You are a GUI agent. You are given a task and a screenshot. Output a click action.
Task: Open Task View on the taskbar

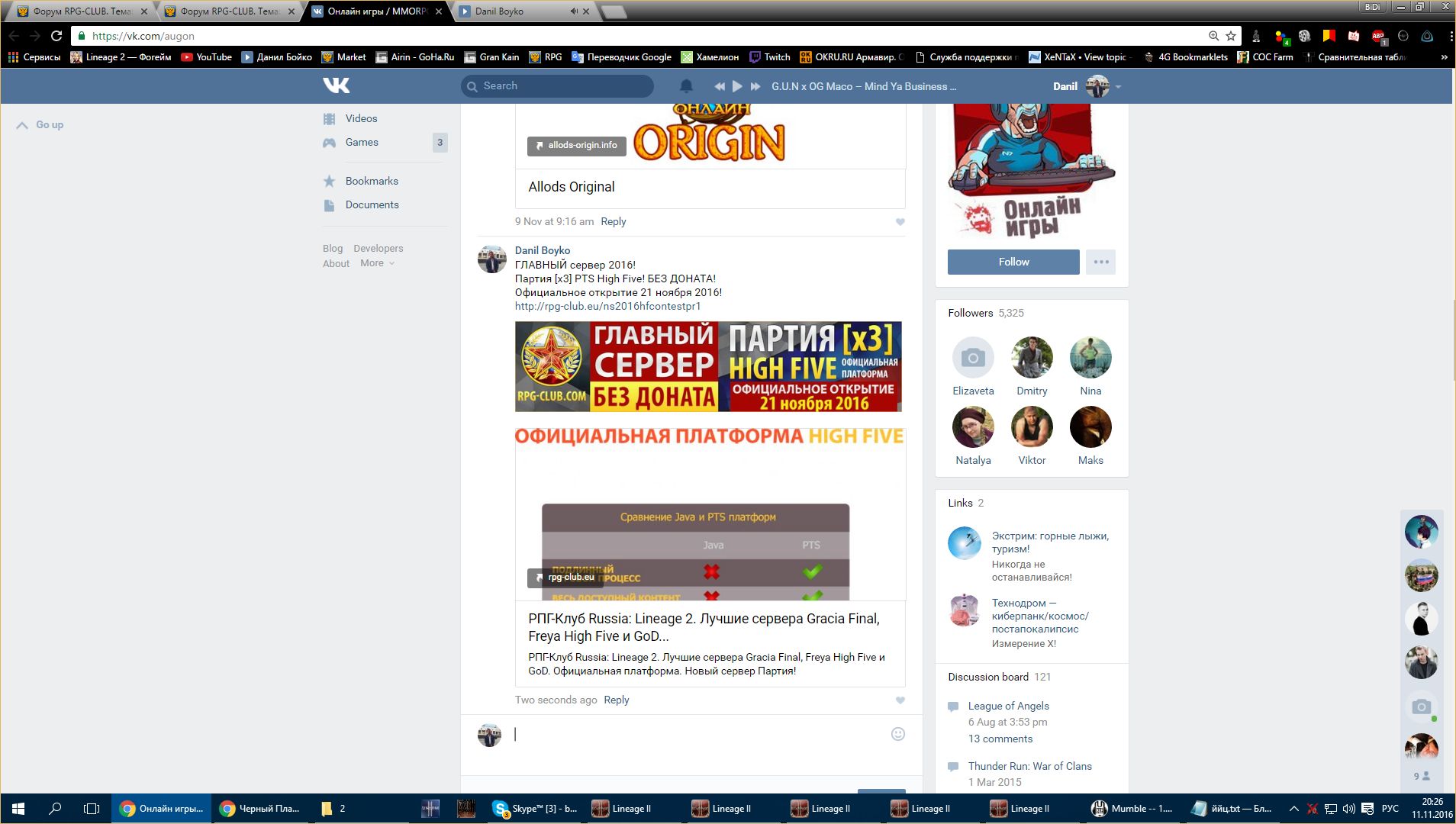(92, 809)
